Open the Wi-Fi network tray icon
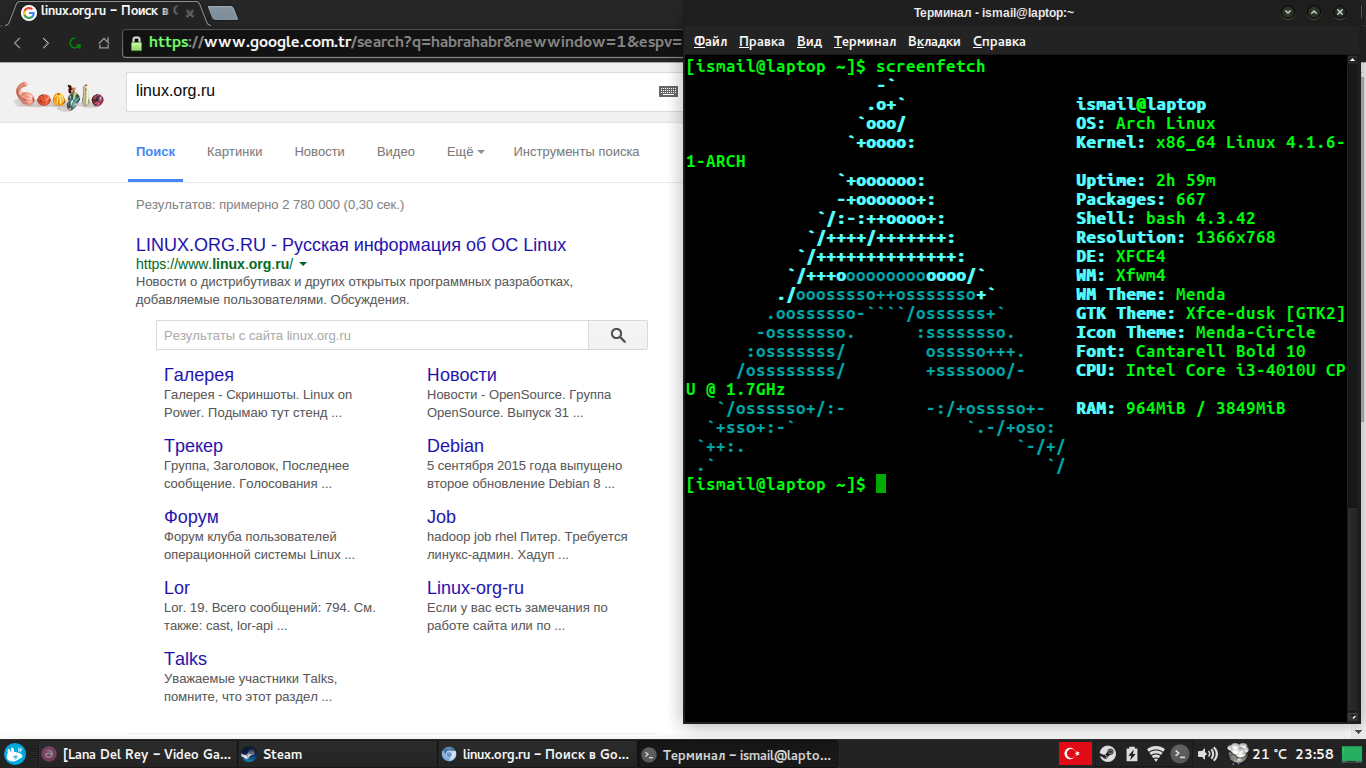1366x768 pixels. (x=1156, y=754)
